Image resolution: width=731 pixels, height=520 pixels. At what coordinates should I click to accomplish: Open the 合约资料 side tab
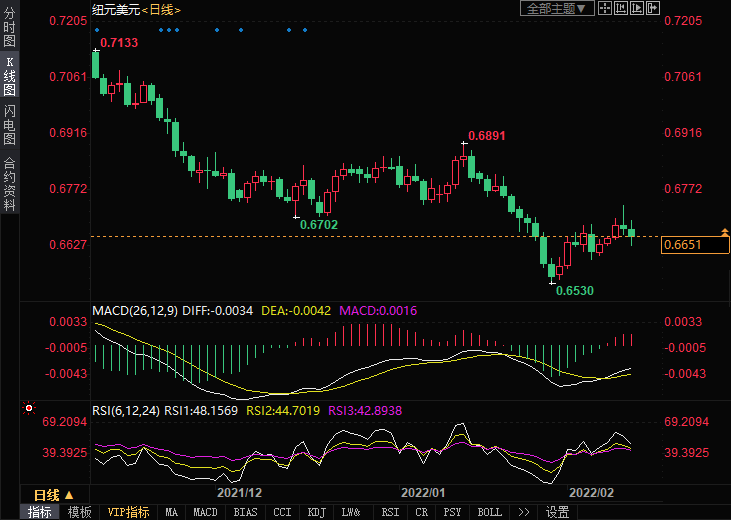10,184
